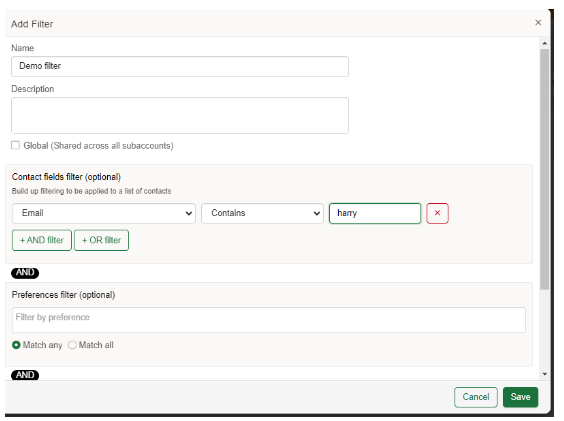This screenshot has height=421, width=564.
Task: Enable the Global shared across subaccounts checkbox
Action: 15,145
